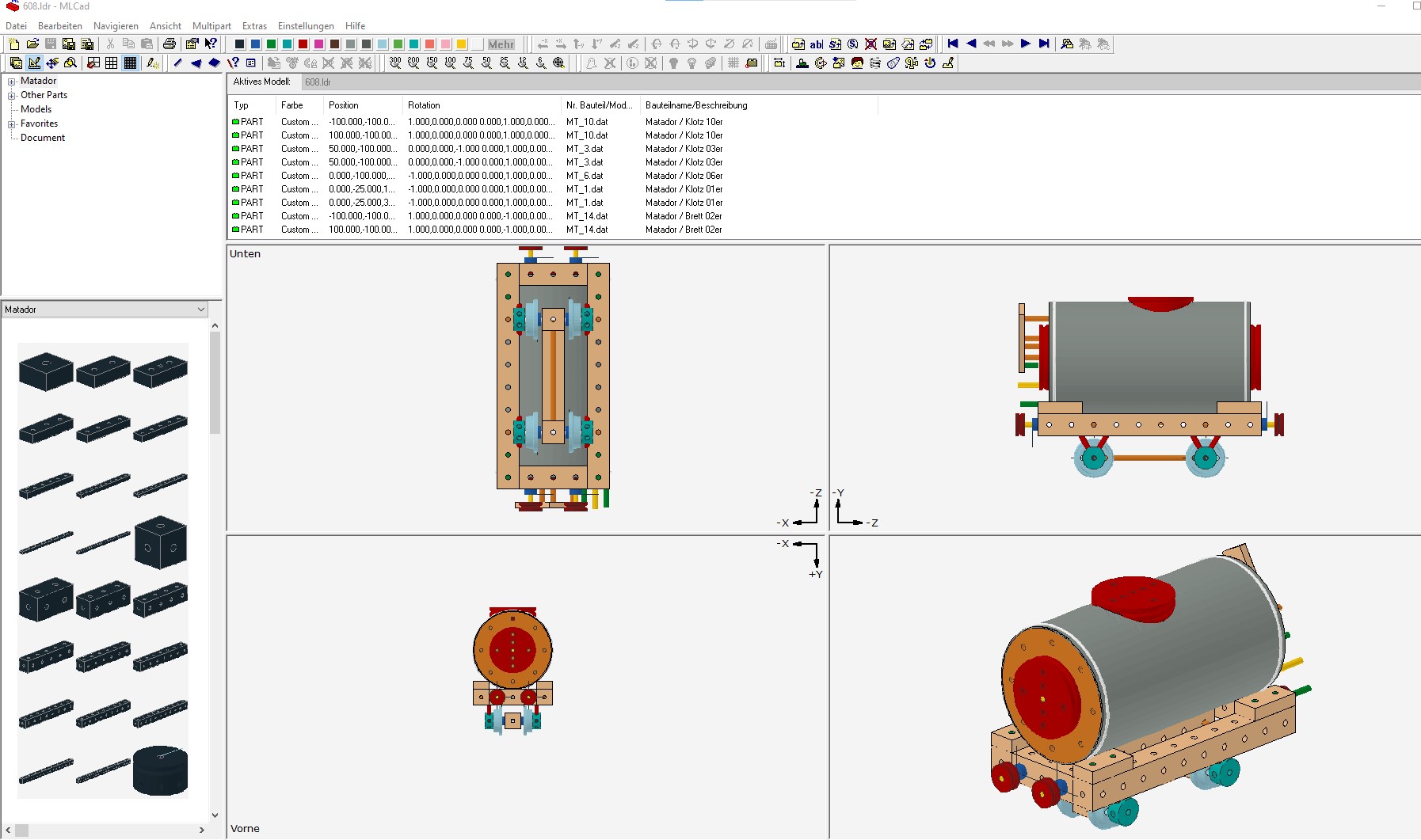Select the Models tree item
The width and height of the screenshot is (1421, 840).
click(x=36, y=109)
